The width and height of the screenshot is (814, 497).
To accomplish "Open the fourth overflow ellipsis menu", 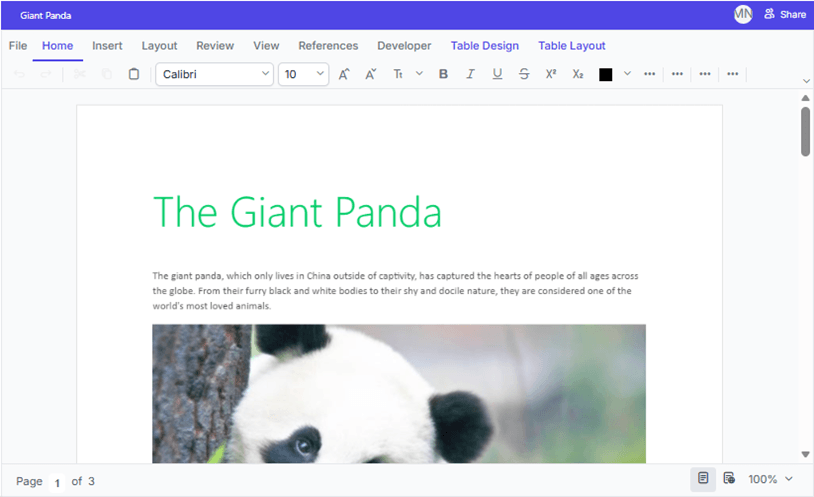I will click(732, 74).
